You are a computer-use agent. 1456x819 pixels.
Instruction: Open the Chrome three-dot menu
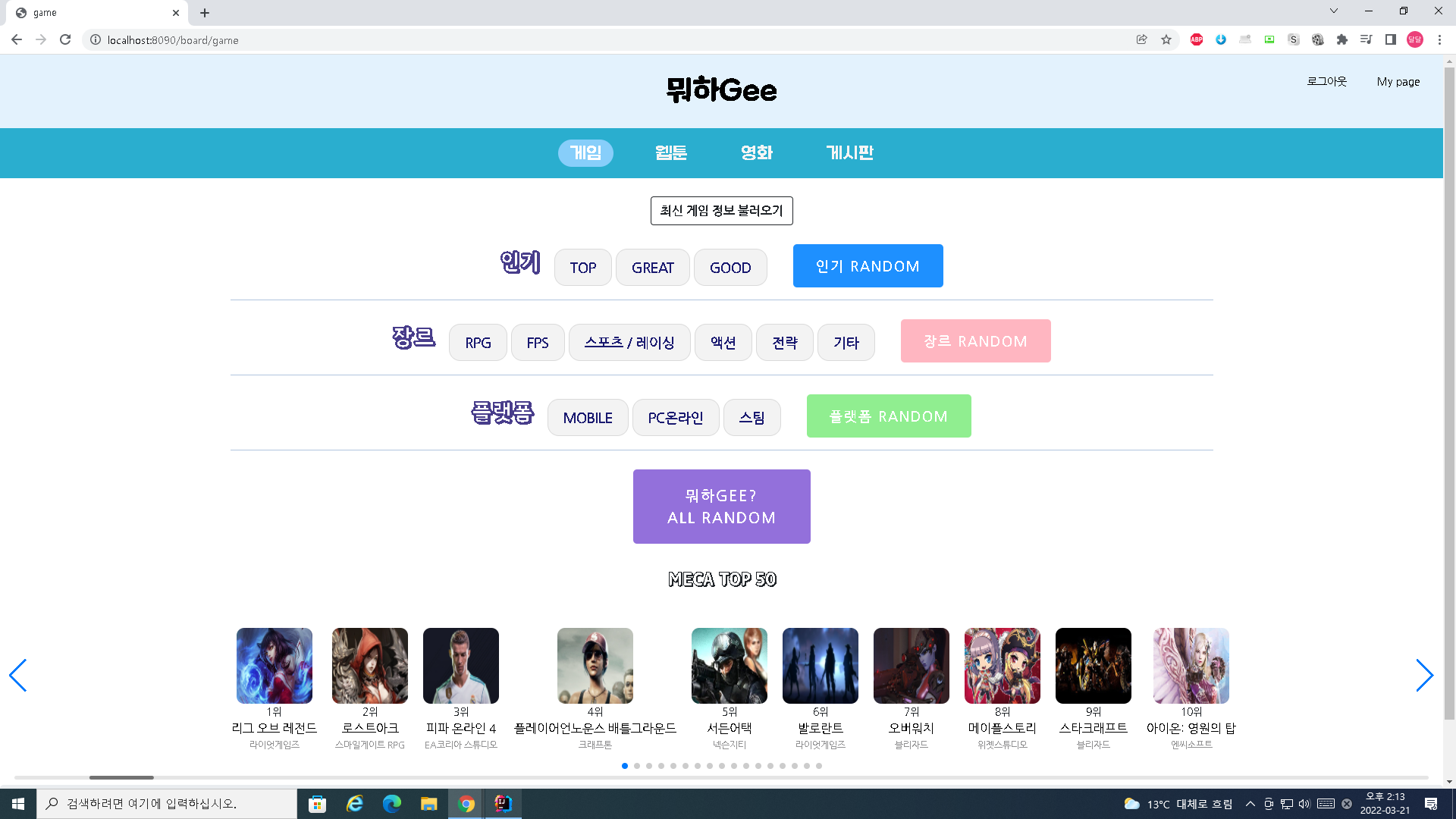pos(1439,39)
